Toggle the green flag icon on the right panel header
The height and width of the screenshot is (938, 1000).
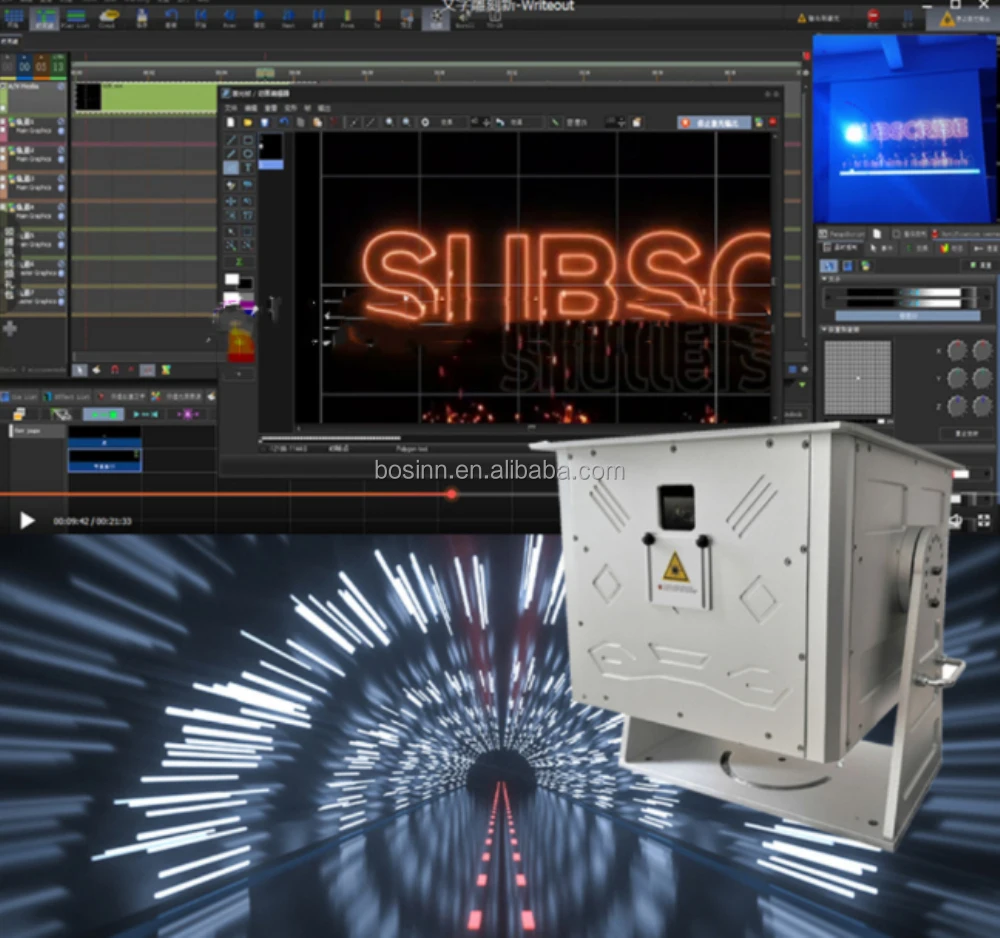910,248
